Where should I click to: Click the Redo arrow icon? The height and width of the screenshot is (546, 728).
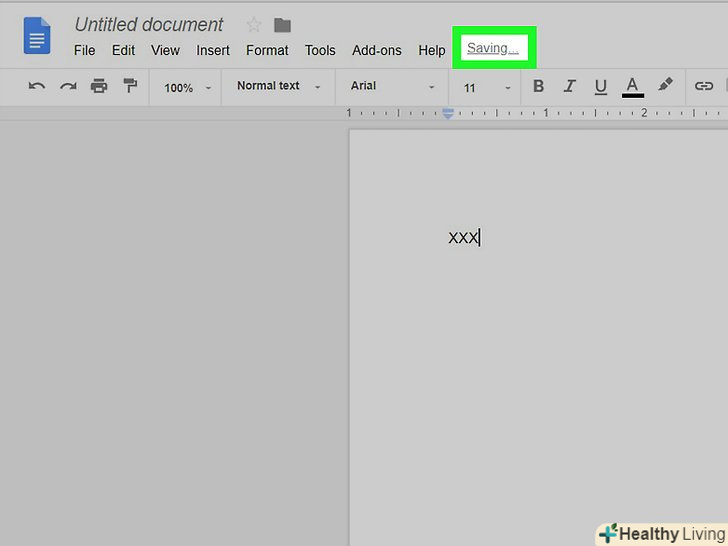pyautogui.click(x=68, y=86)
